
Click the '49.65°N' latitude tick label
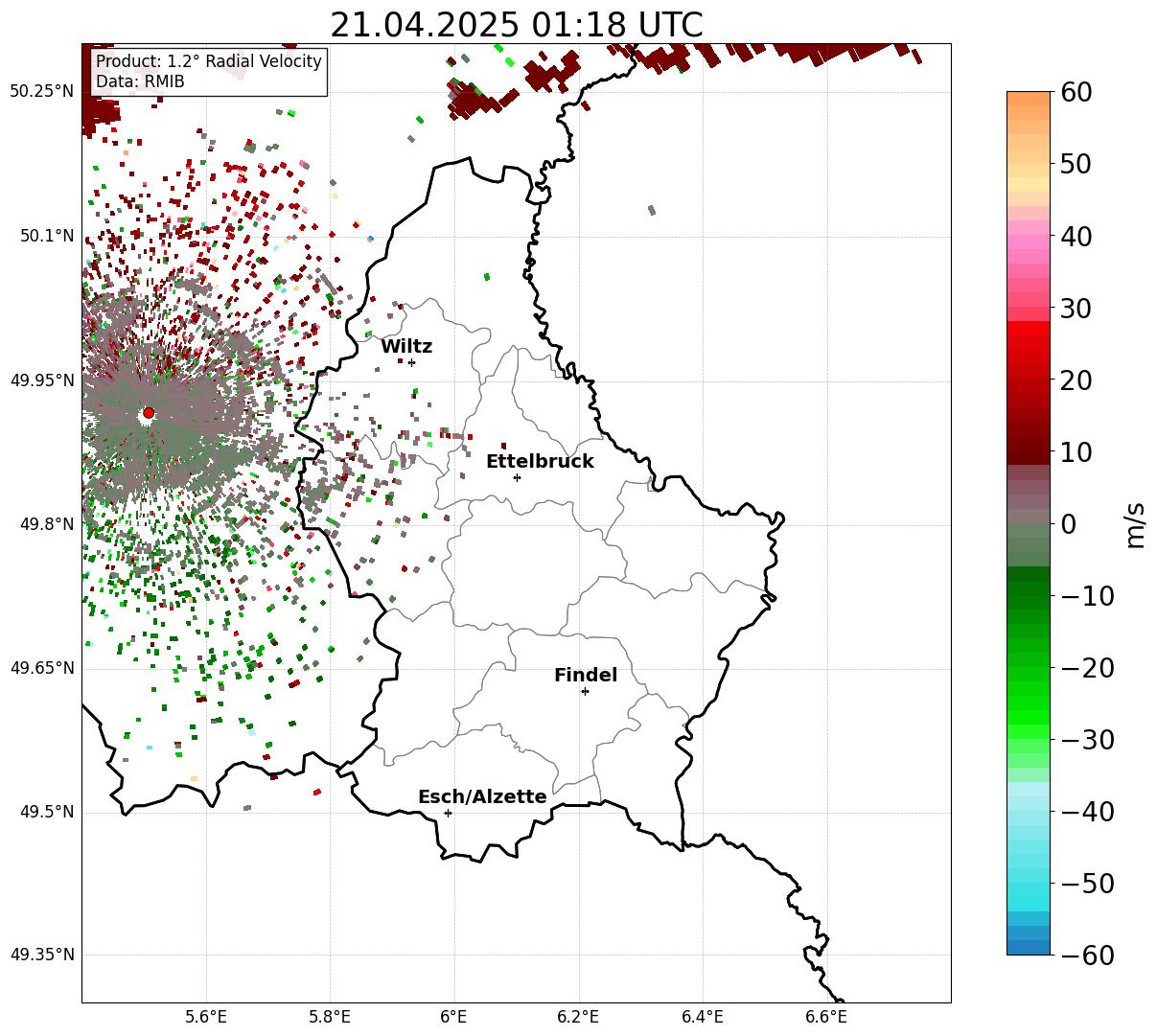click(41, 668)
